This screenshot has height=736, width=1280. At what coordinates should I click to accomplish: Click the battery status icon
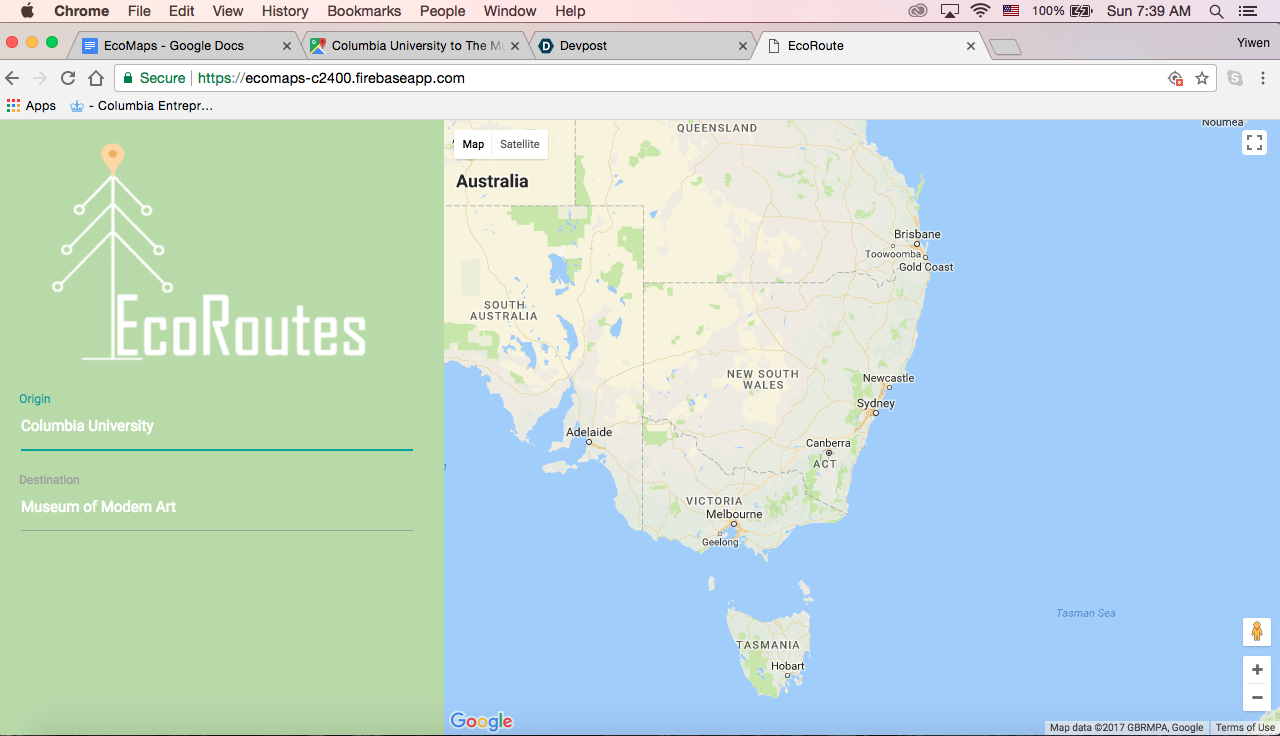tap(1081, 11)
